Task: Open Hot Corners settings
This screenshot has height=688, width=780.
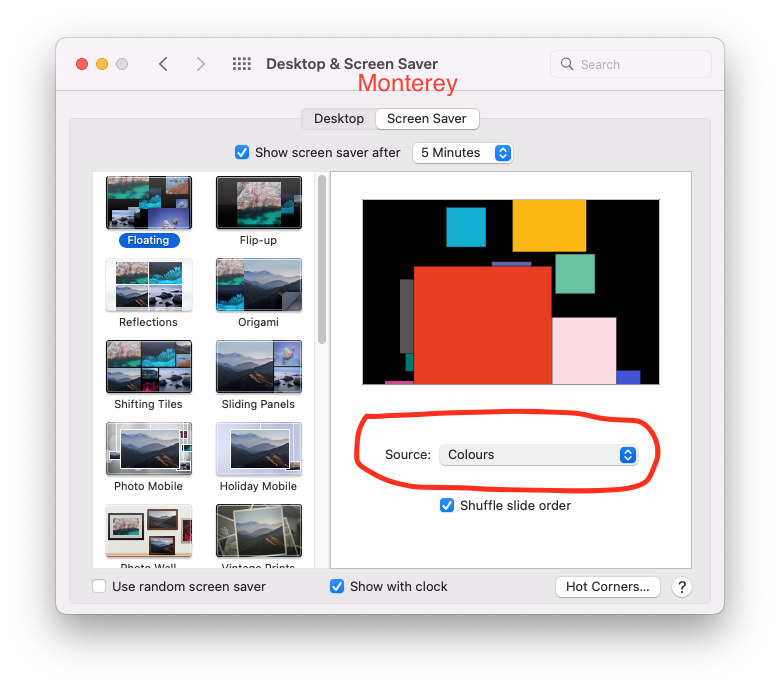Action: click(607, 587)
